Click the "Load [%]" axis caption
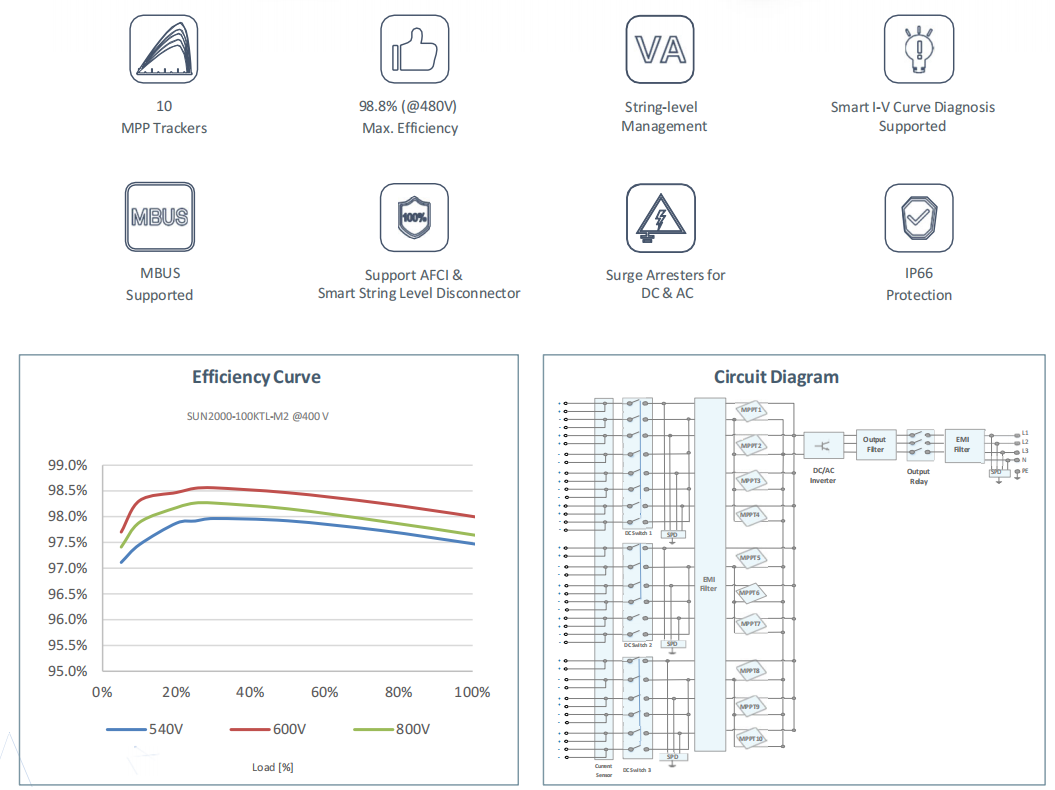 coord(272,767)
